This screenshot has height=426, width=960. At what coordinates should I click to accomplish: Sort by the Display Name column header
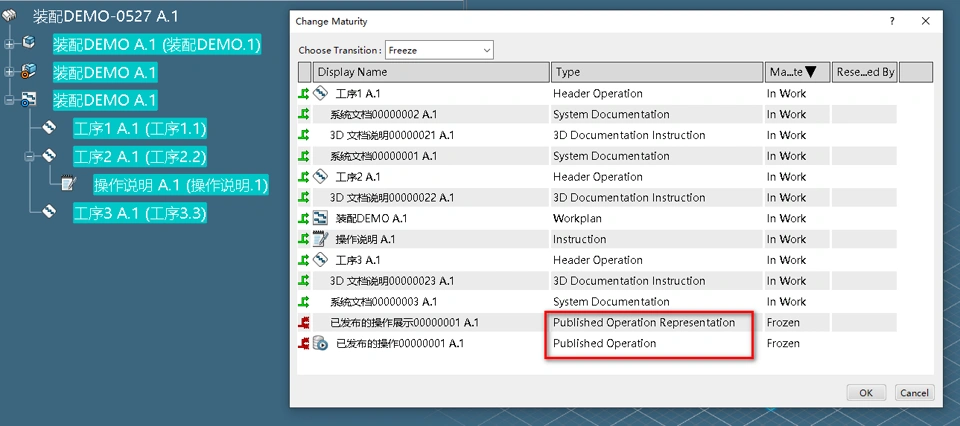click(x=431, y=72)
